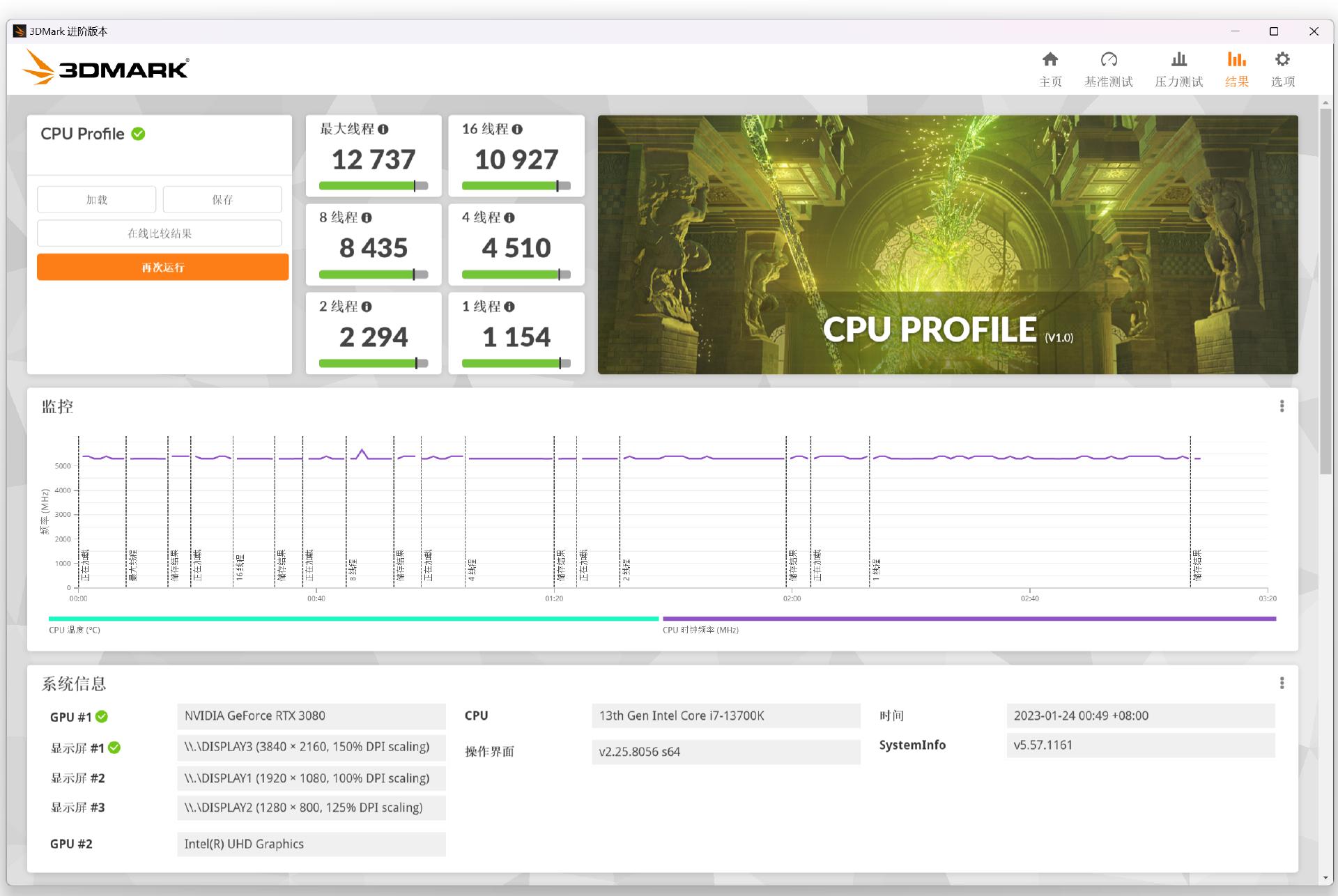
Task: Click green validation check next to CPU Profile
Action: pyautogui.click(x=139, y=134)
